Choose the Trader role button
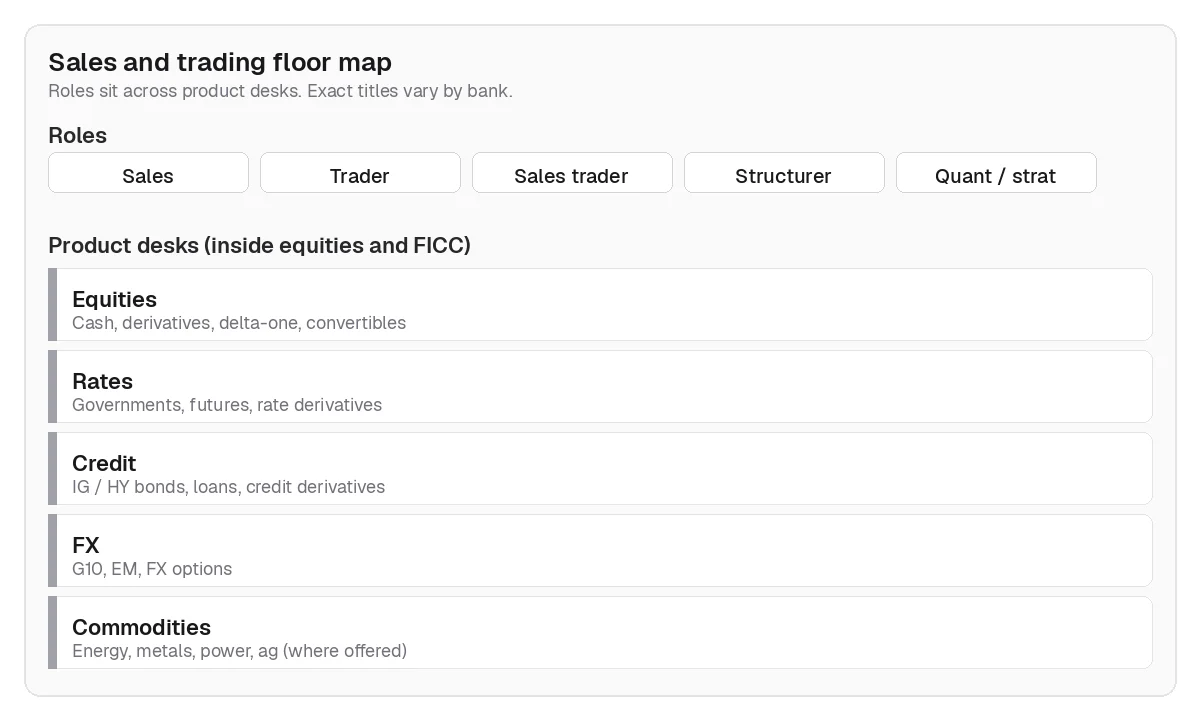Screen dimensions: 1200x720 [360, 173]
